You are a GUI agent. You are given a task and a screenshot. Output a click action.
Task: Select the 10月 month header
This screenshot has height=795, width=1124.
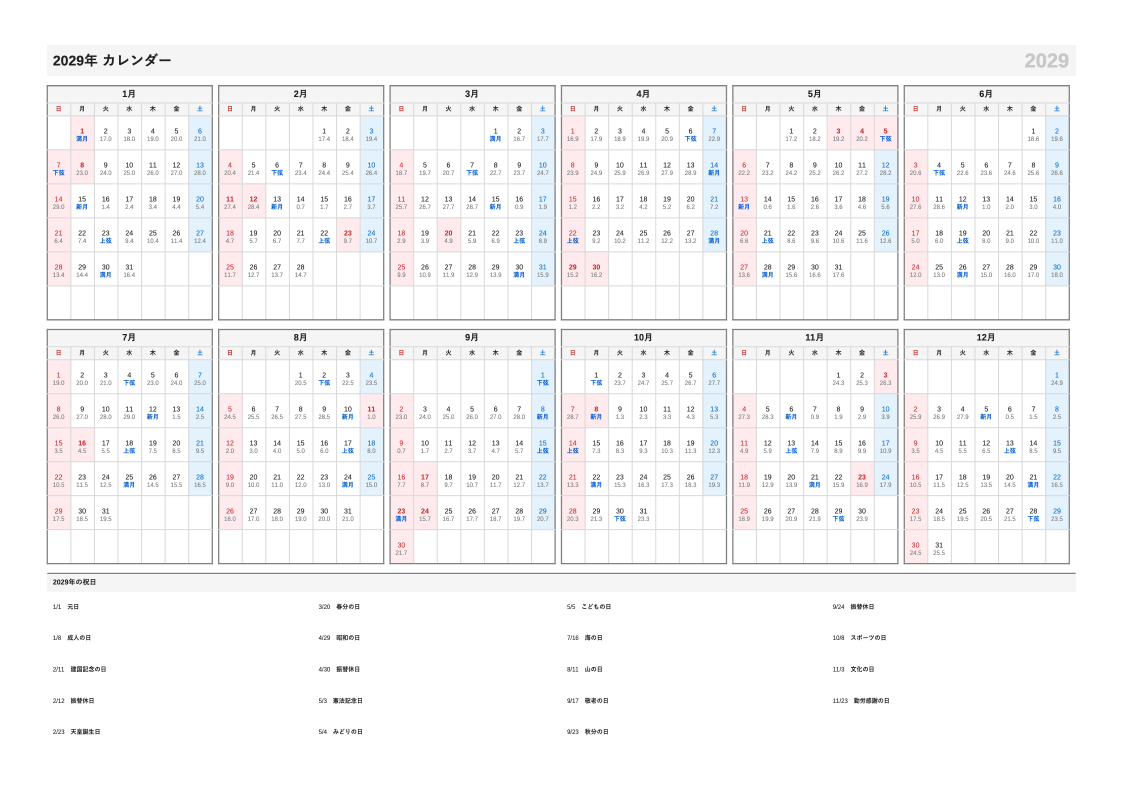pos(644,338)
